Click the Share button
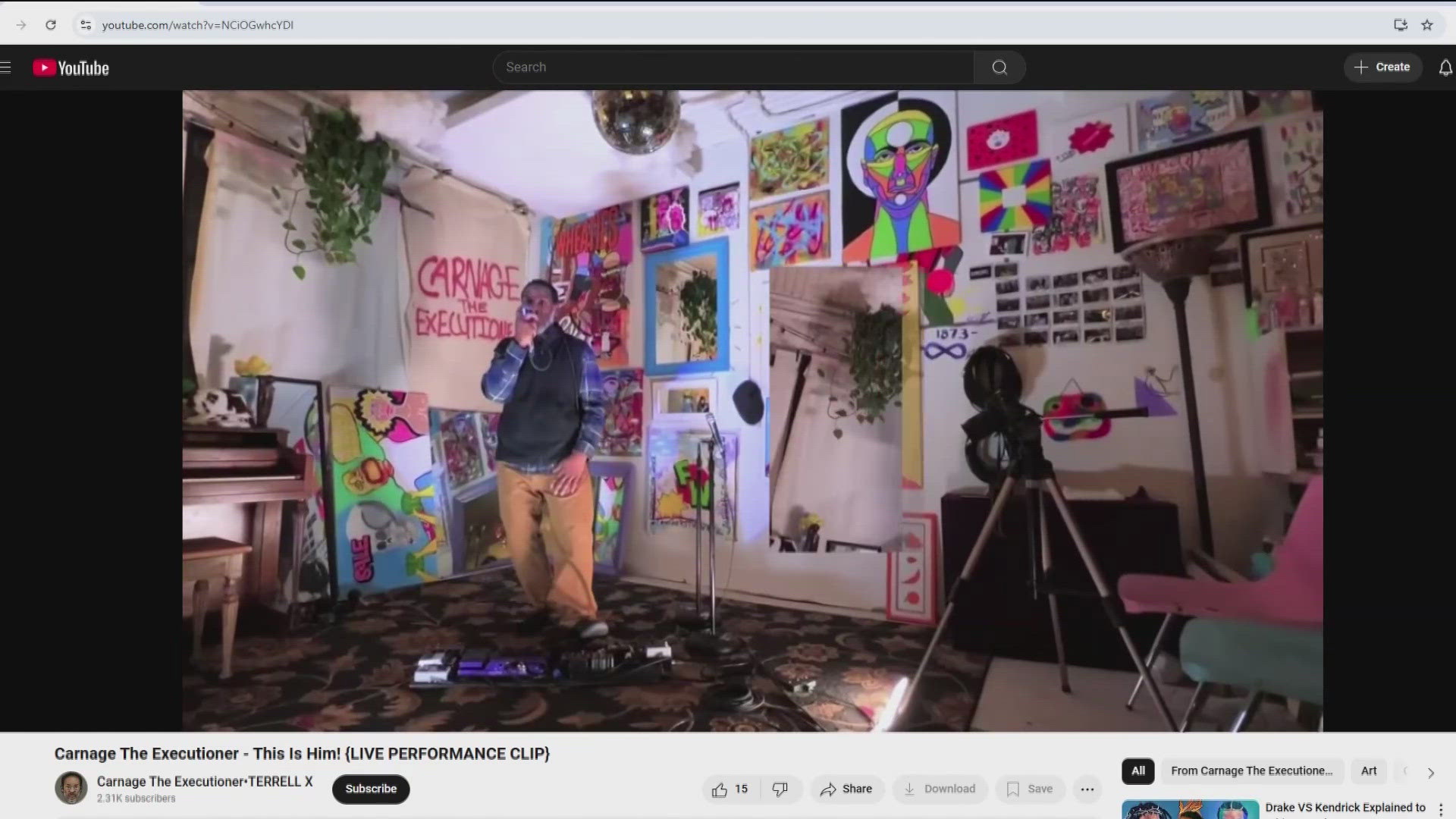 click(846, 789)
